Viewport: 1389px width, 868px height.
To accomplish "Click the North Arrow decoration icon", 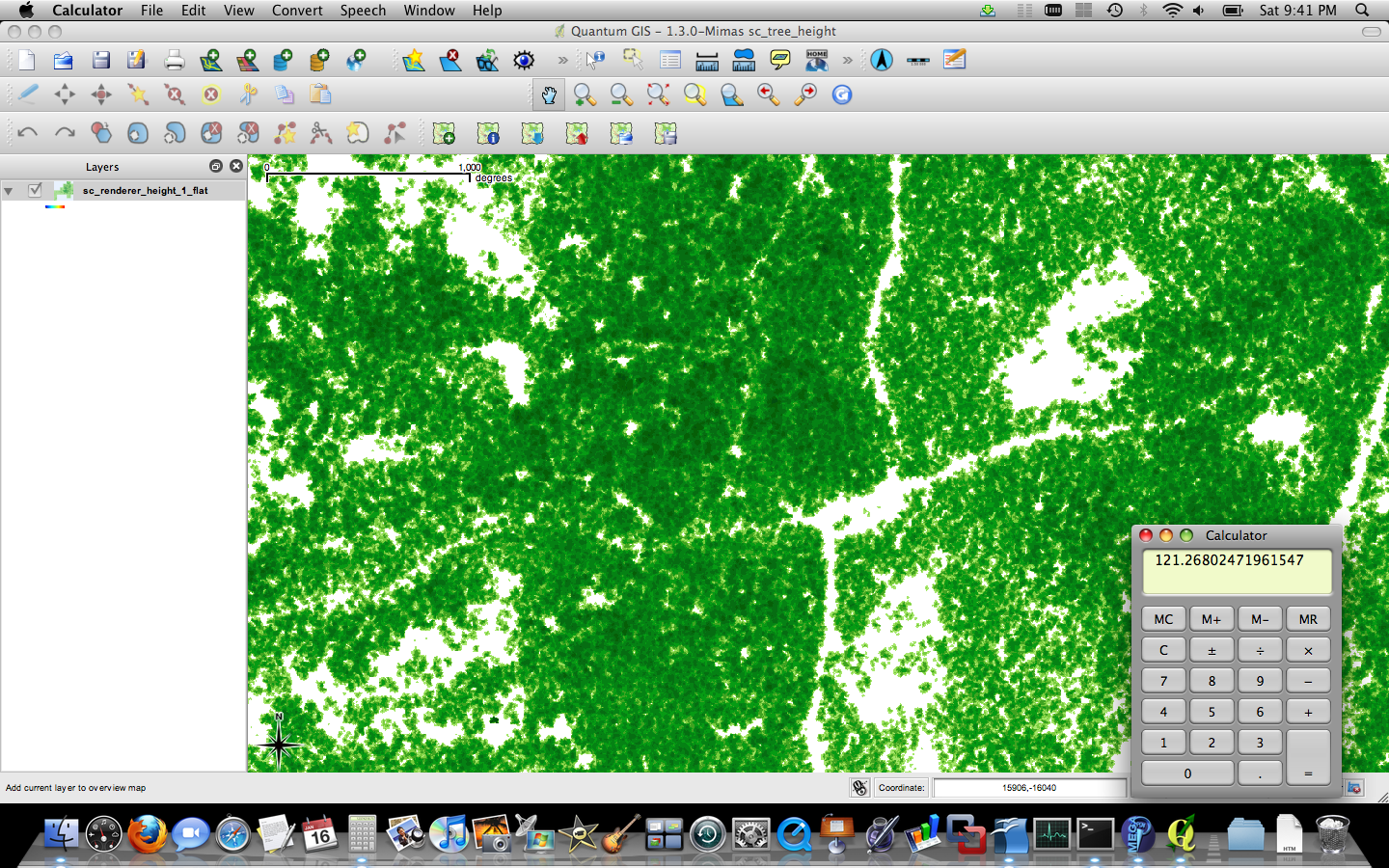I will (x=881, y=60).
